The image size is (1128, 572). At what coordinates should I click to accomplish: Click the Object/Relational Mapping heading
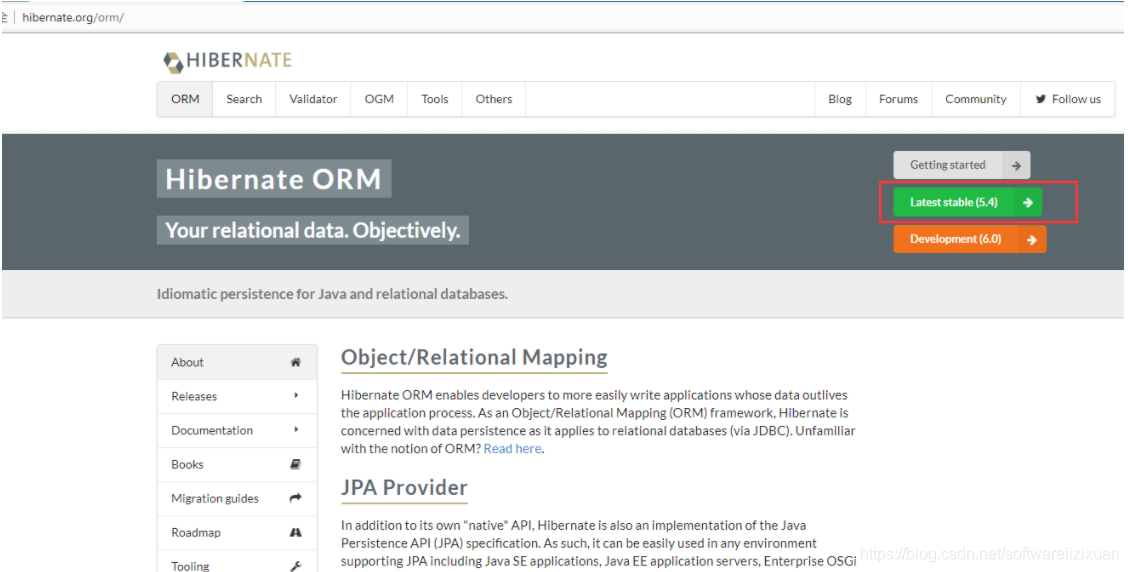[474, 358]
